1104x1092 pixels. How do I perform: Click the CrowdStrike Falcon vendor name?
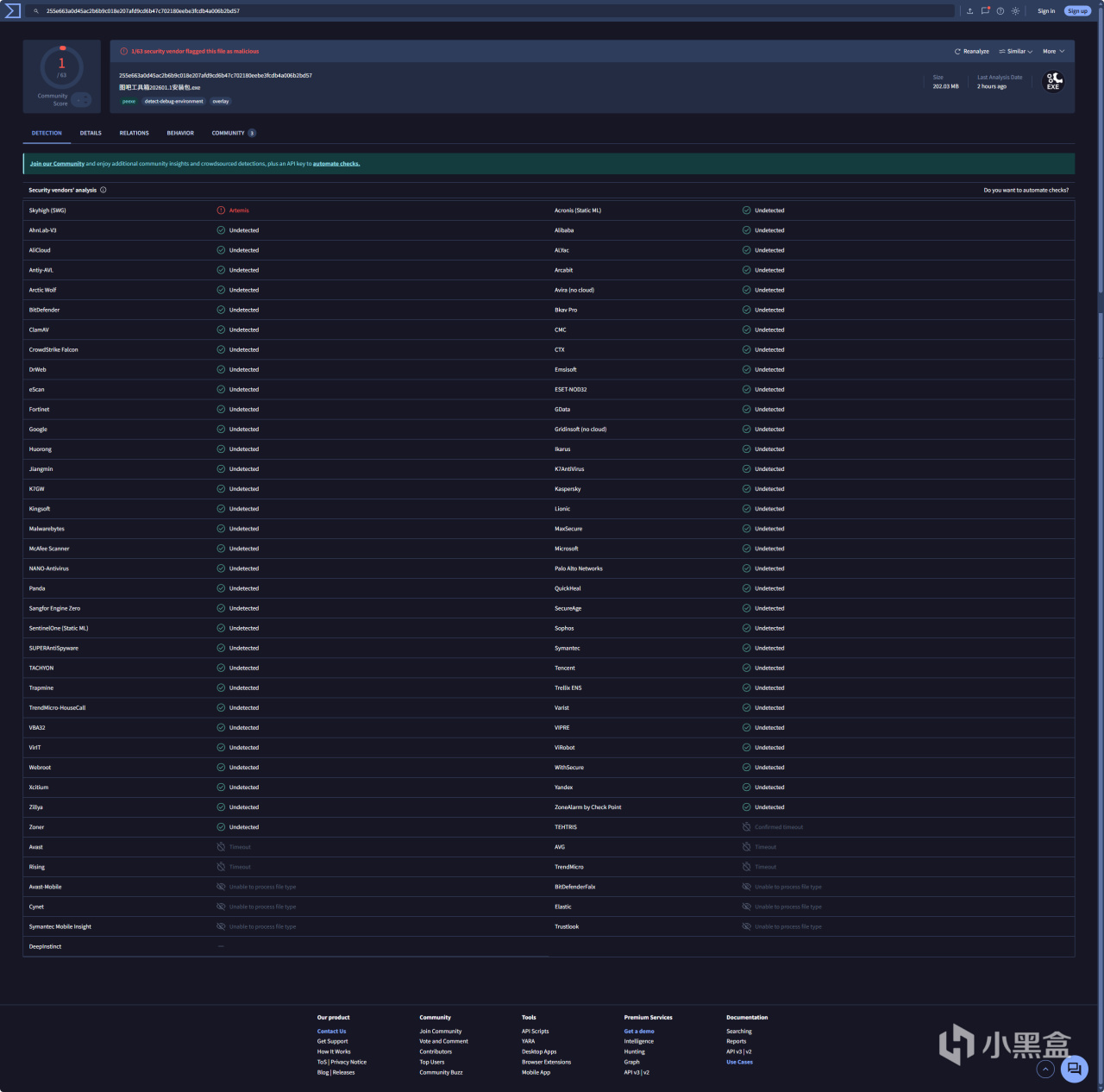click(x=53, y=350)
